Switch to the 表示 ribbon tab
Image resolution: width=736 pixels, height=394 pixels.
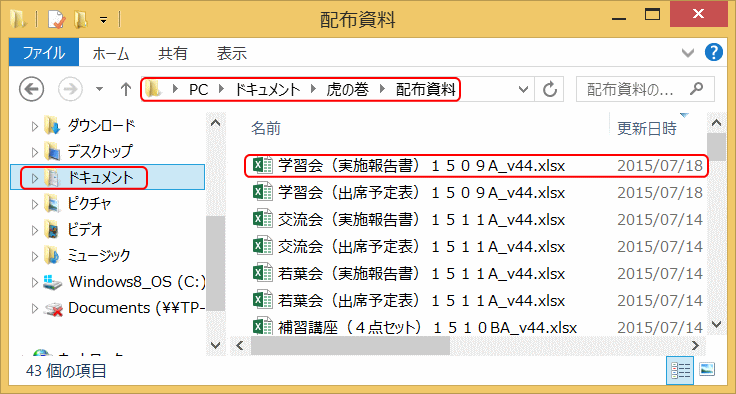[x=231, y=54]
